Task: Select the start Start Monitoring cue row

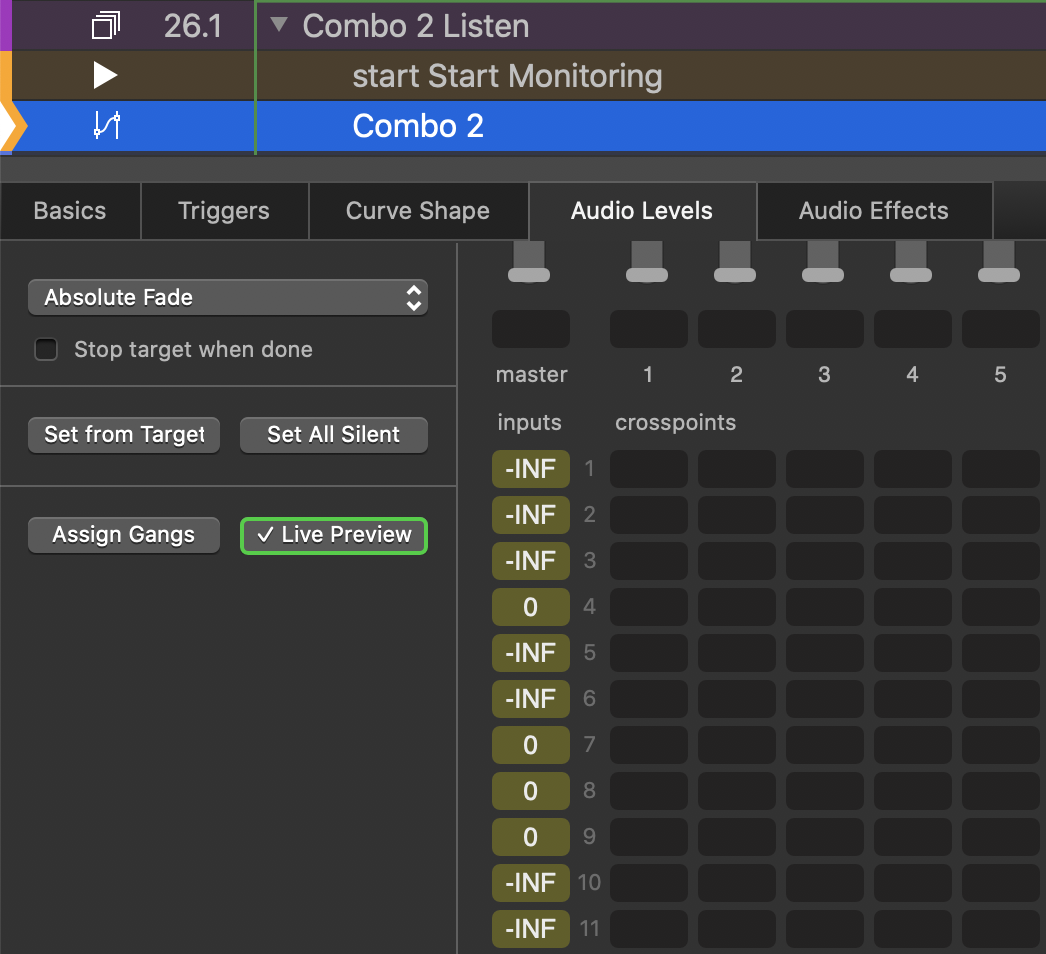Action: 507,76
